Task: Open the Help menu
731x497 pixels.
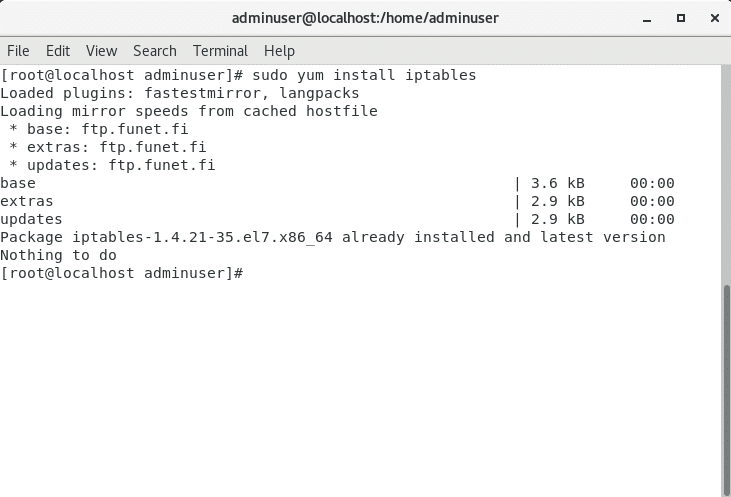Action: 279,50
